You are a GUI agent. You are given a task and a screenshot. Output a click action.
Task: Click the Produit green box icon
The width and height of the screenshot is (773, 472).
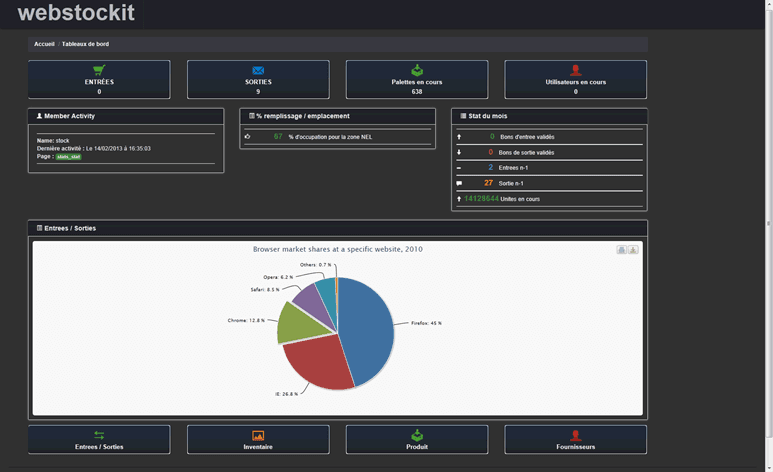tap(417, 435)
